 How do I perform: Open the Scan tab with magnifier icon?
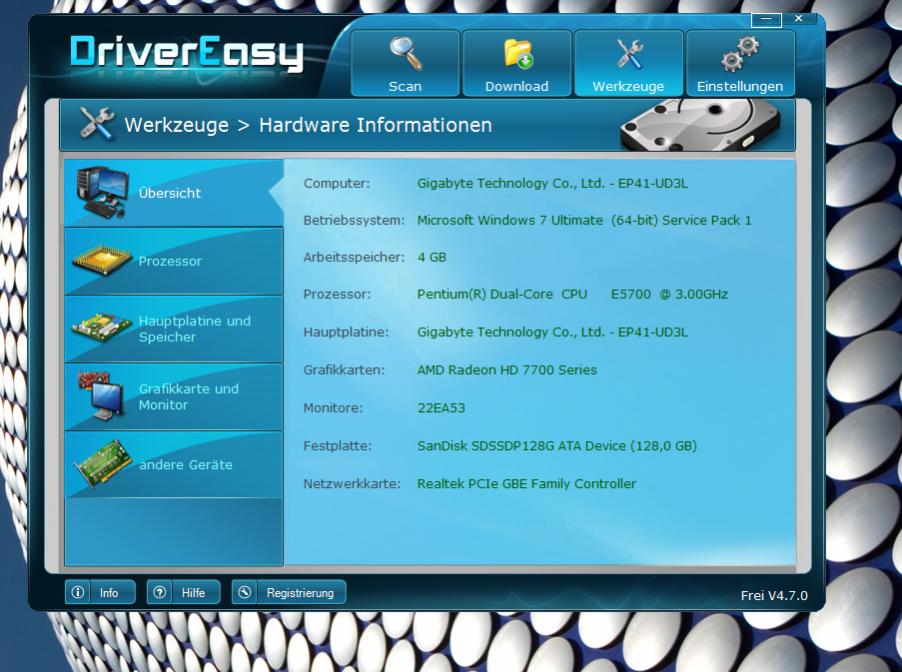click(x=405, y=63)
